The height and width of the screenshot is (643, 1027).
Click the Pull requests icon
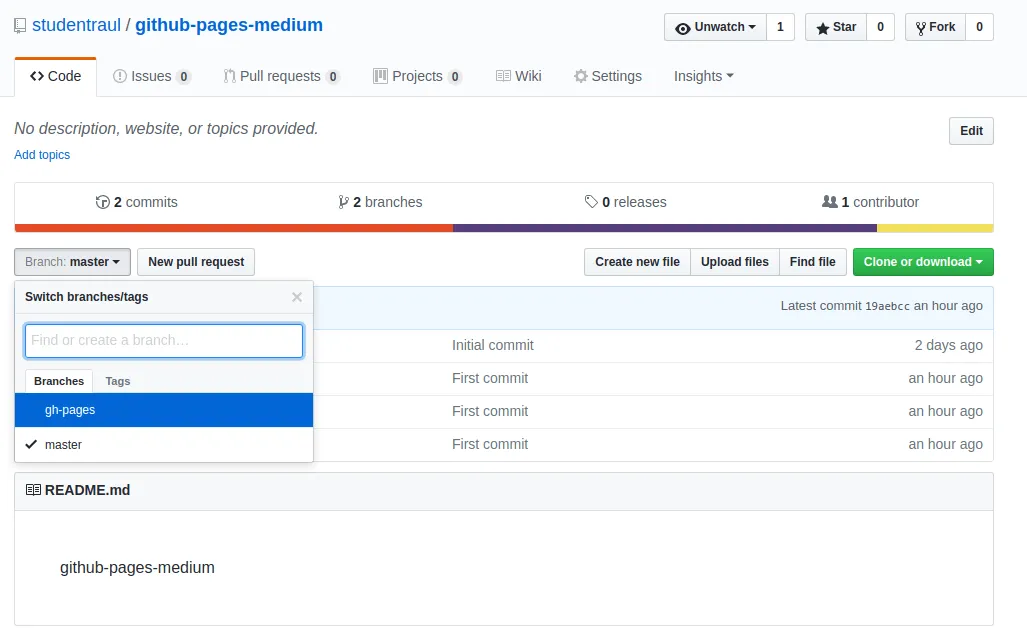tap(229, 76)
